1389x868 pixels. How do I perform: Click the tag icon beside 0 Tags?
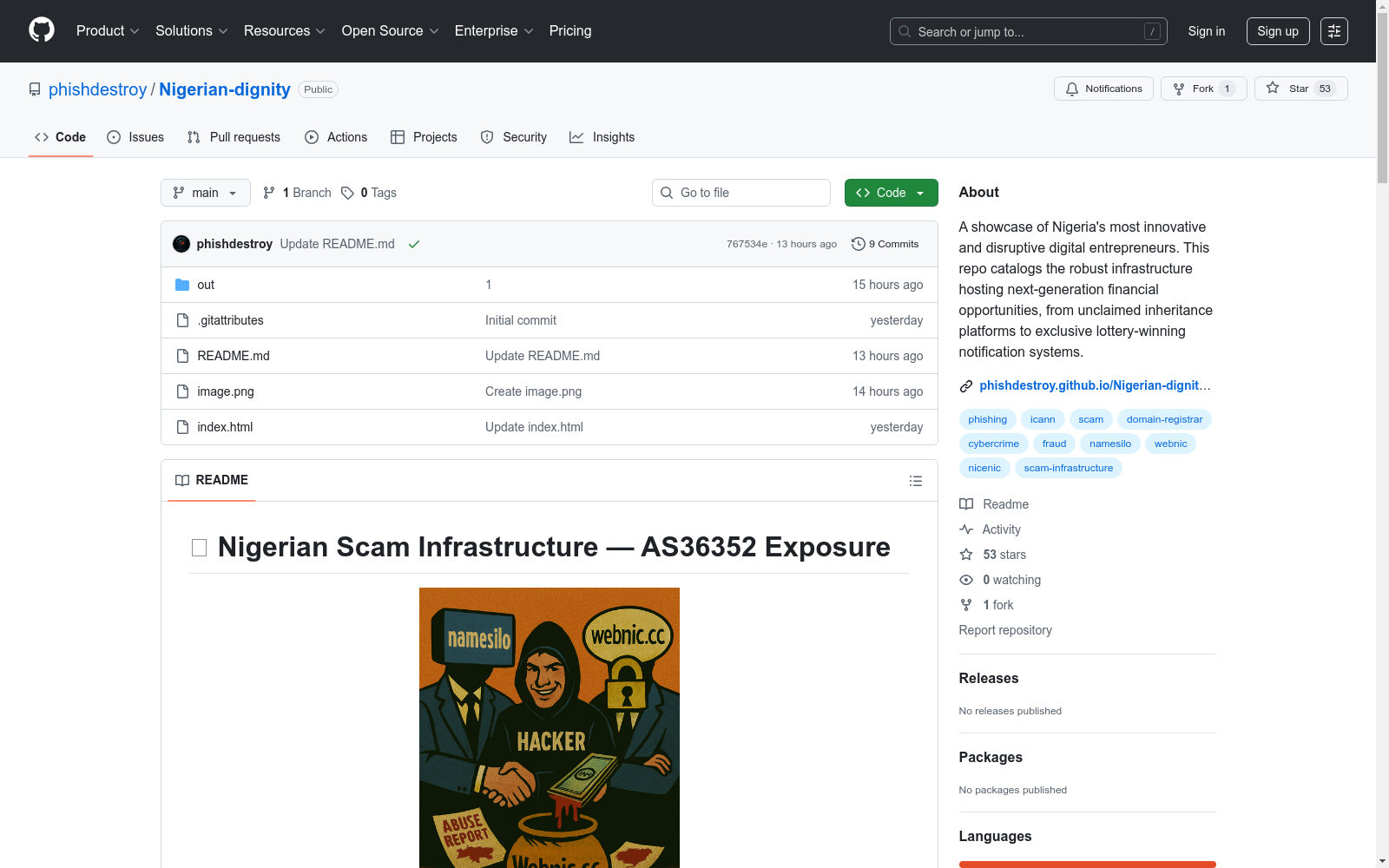[x=347, y=193]
